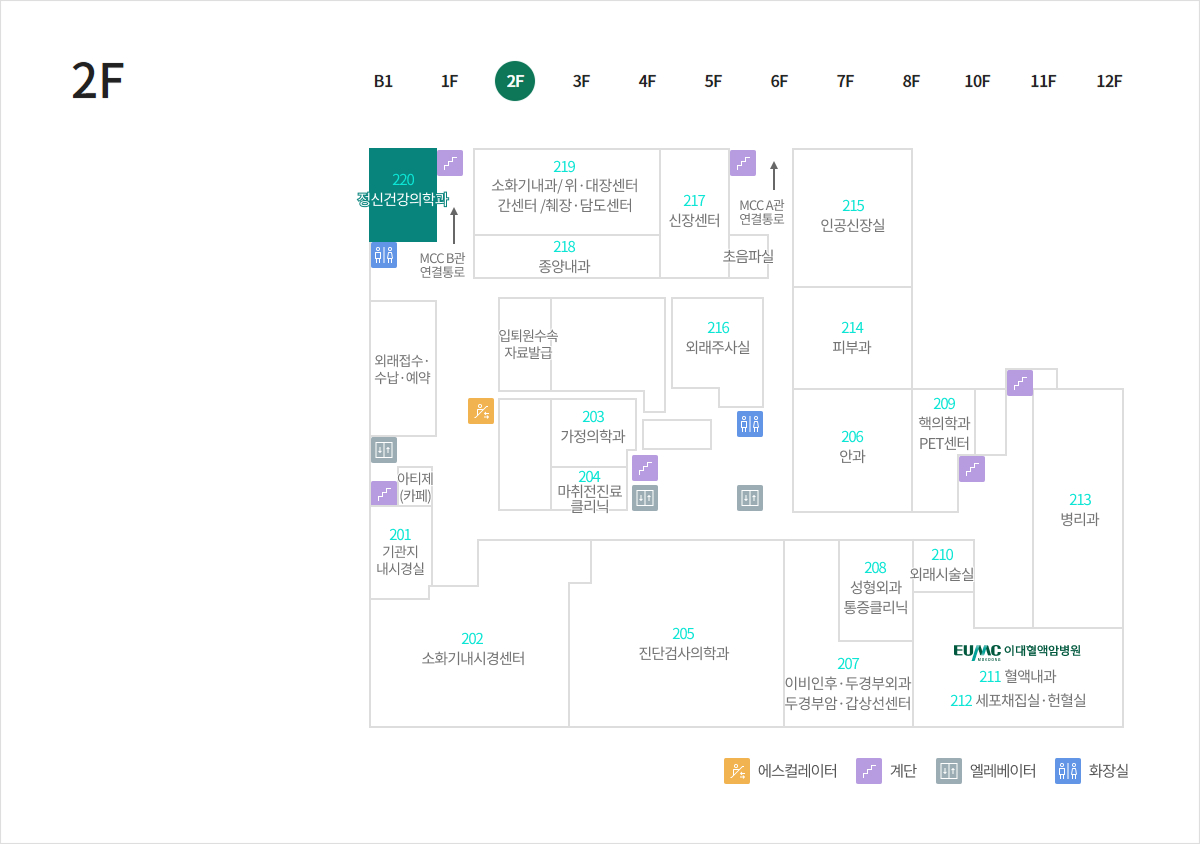Select room 204 마취전진료 클리닉

[590, 491]
